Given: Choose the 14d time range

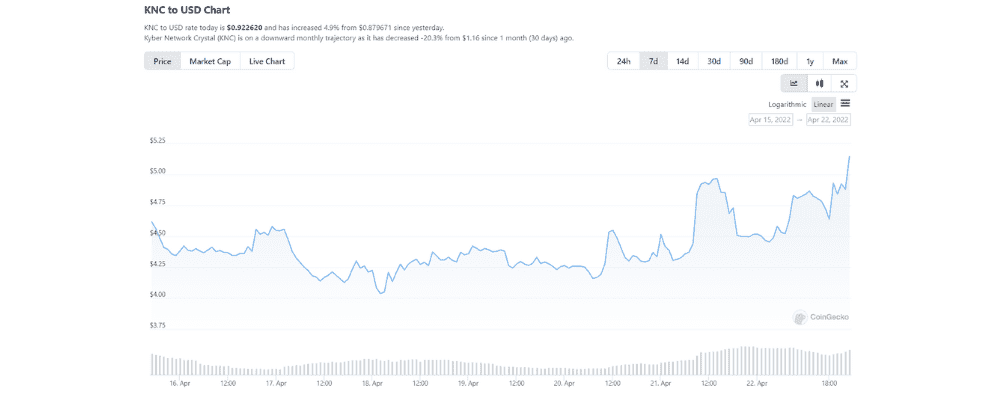Looking at the screenshot, I should click(x=682, y=62).
